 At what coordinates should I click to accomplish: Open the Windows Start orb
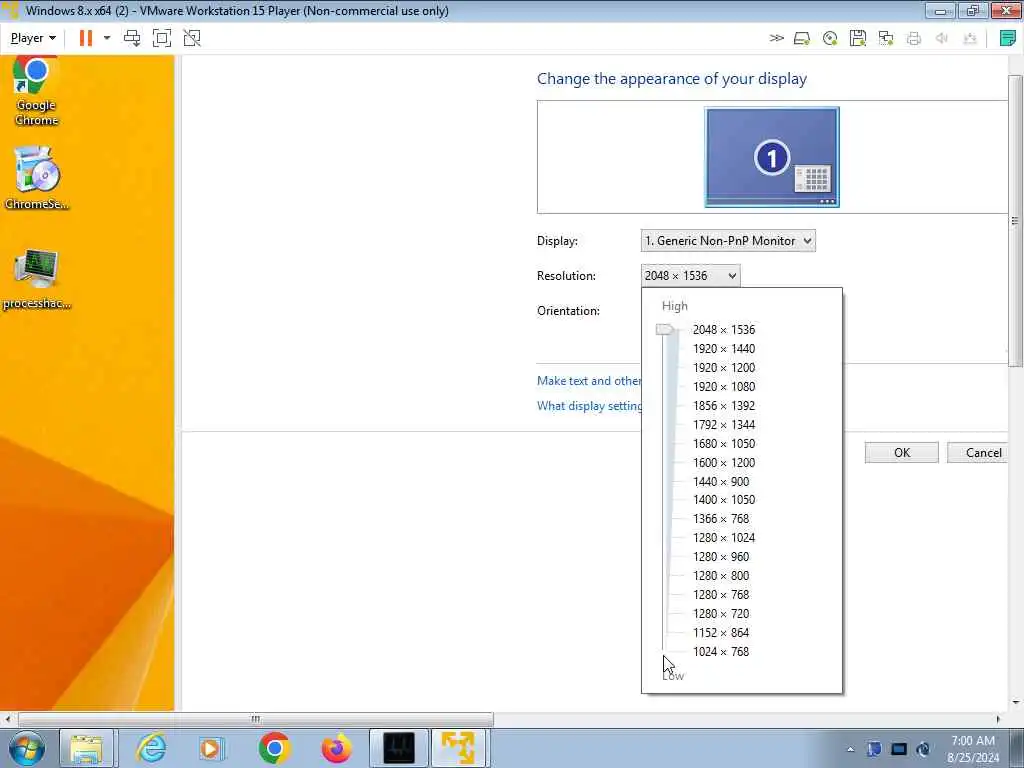click(x=27, y=748)
